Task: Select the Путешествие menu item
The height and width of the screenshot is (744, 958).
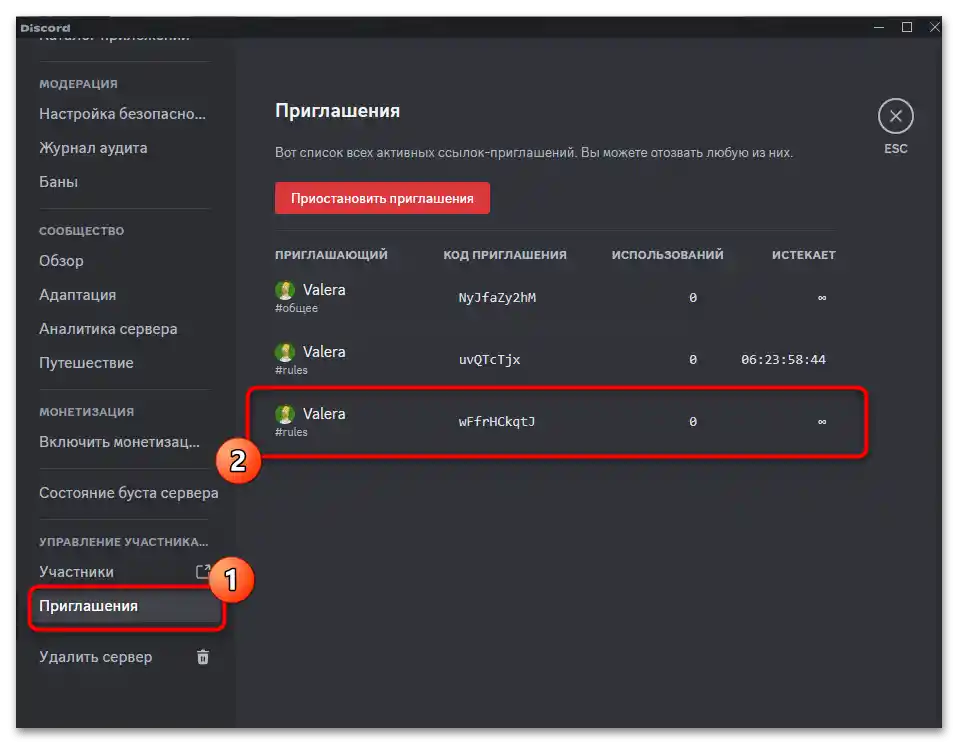Action: (x=86, y=363)
